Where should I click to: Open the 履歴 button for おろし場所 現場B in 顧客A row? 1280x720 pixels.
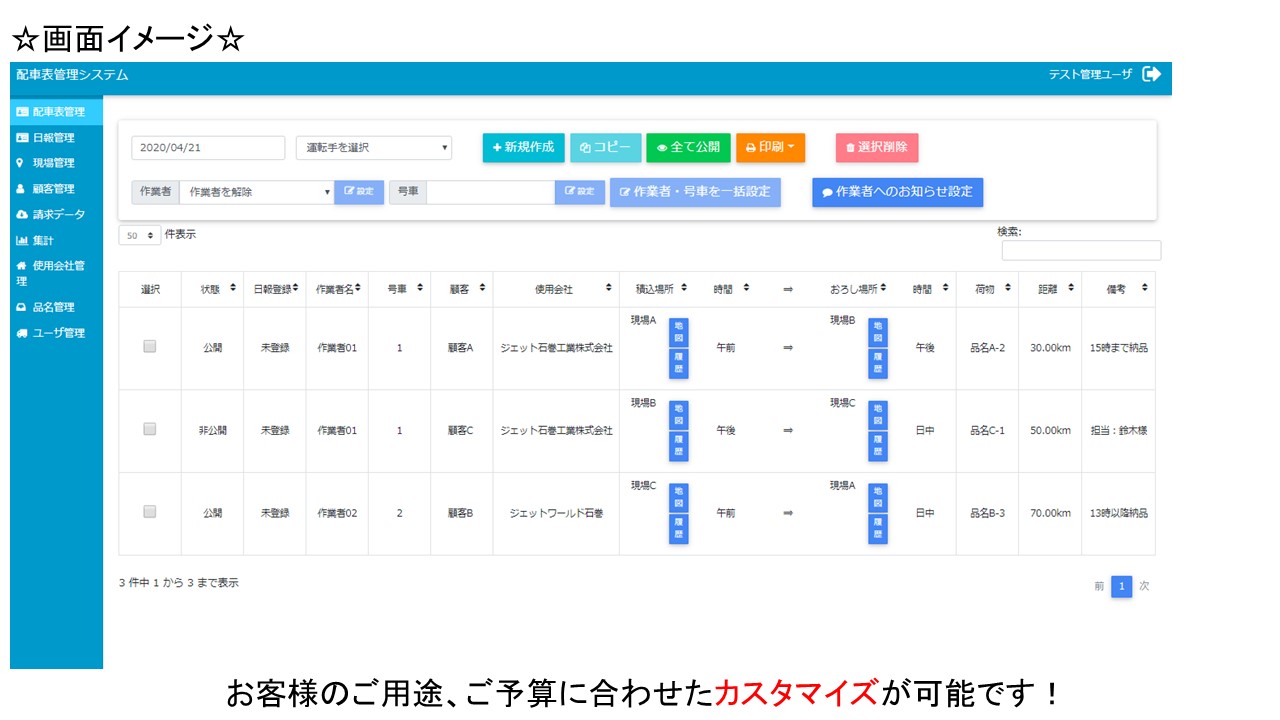point(878,363)
